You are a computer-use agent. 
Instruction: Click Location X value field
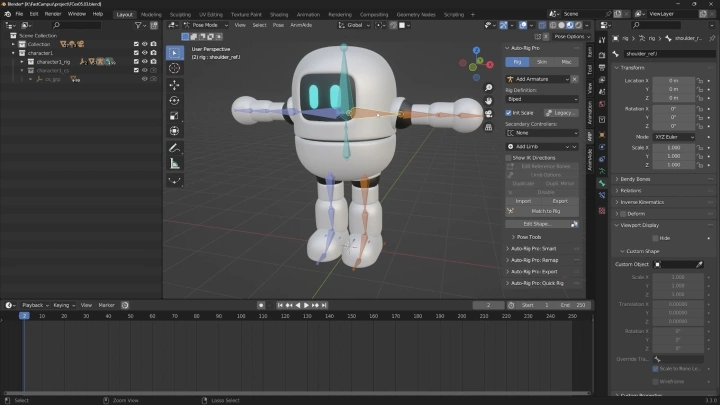[x=674, y=81]
